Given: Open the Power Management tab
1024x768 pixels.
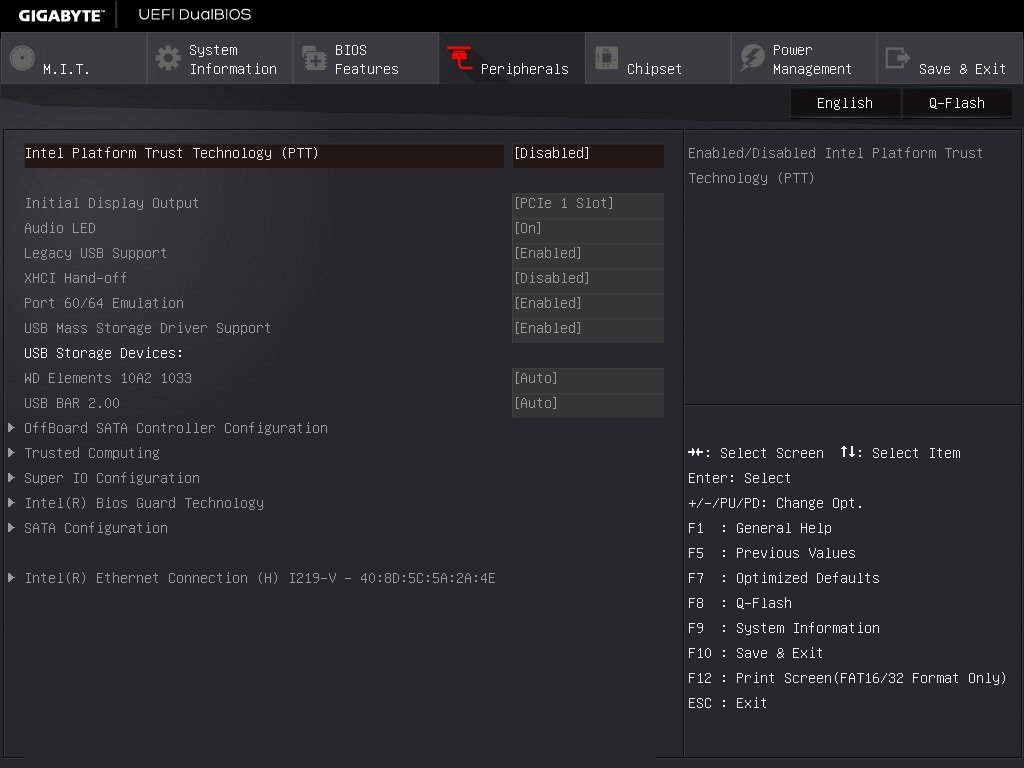Looking at the screenshot, I should tap(804, 59).
